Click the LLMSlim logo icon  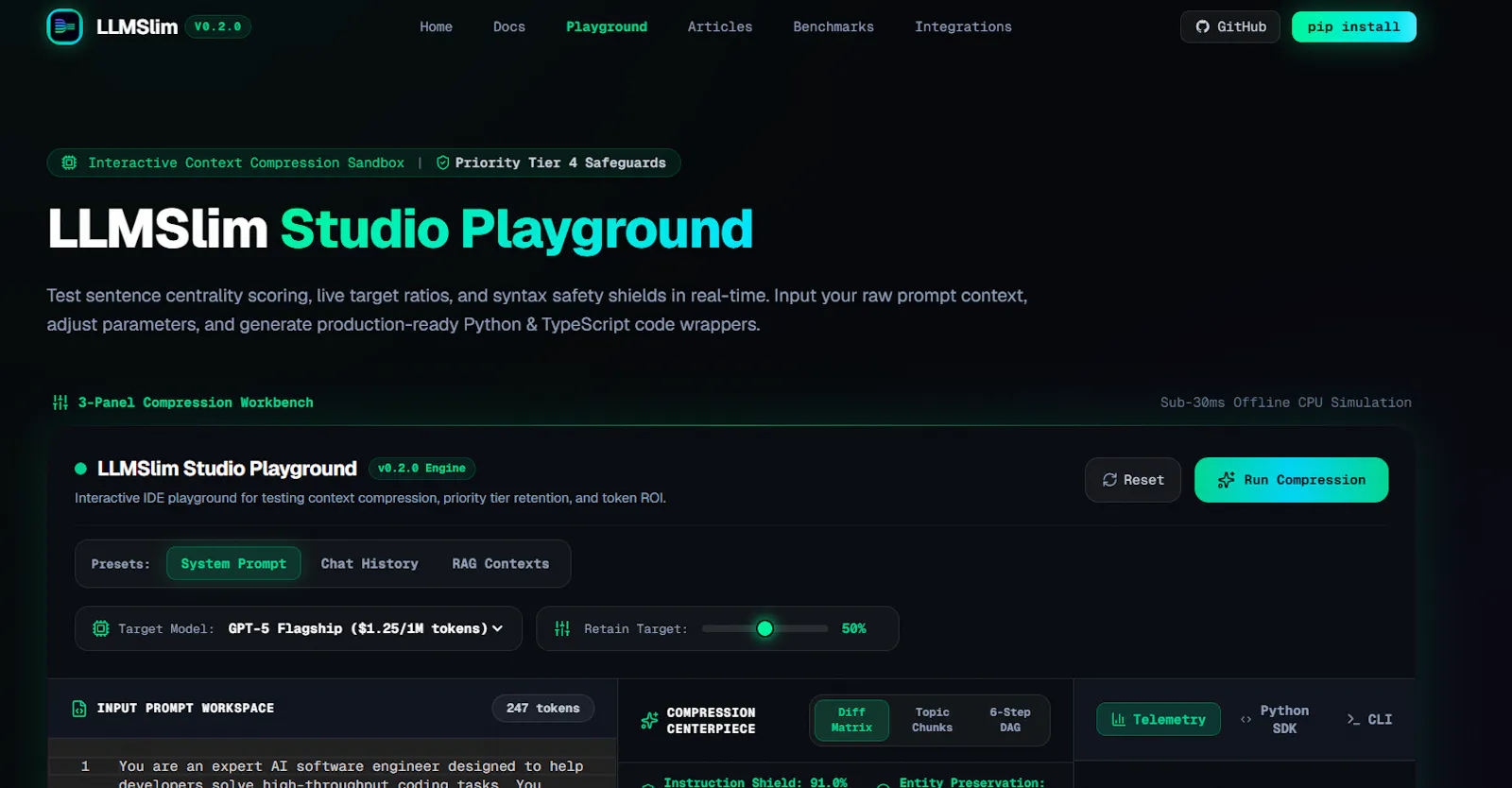[65, 26]
